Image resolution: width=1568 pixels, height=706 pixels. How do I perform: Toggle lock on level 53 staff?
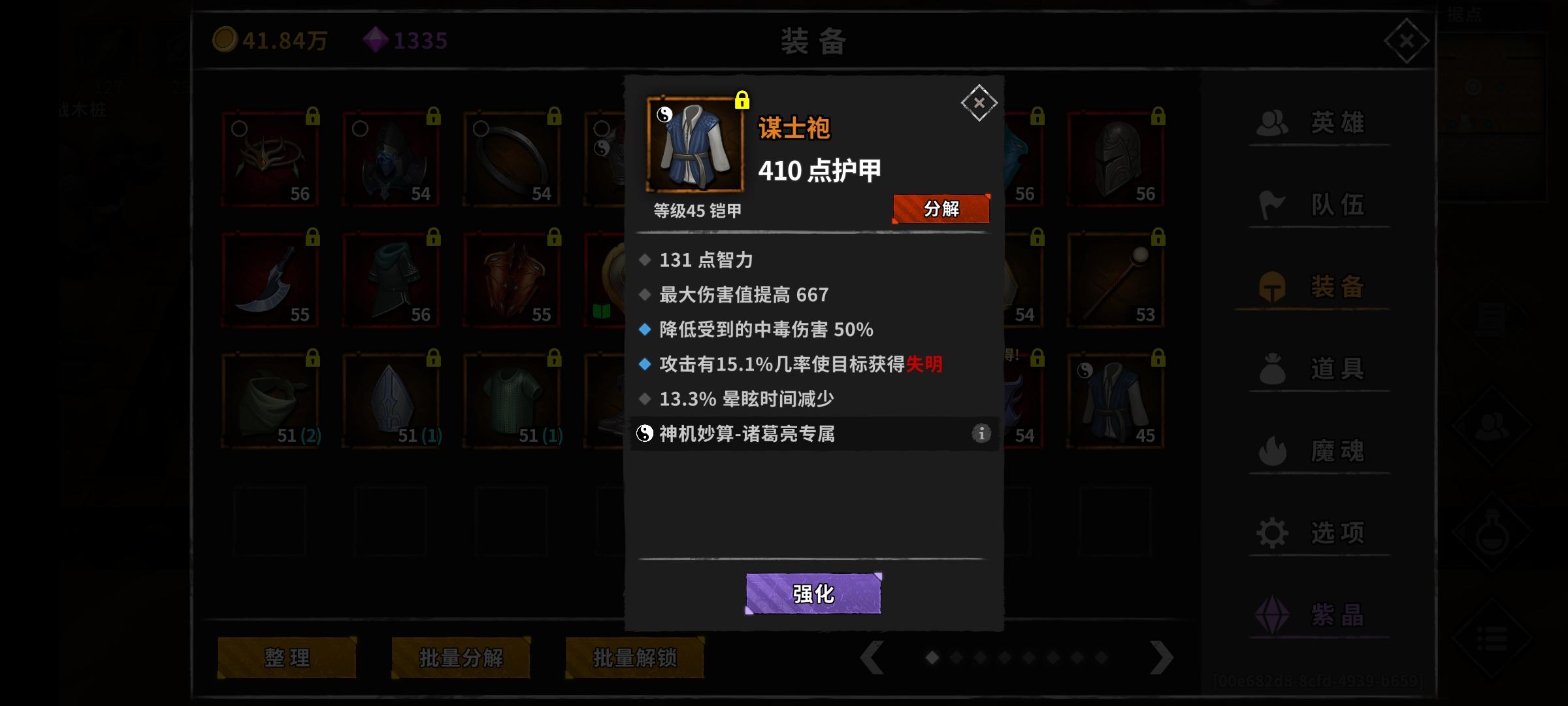tap(1158, 237)
